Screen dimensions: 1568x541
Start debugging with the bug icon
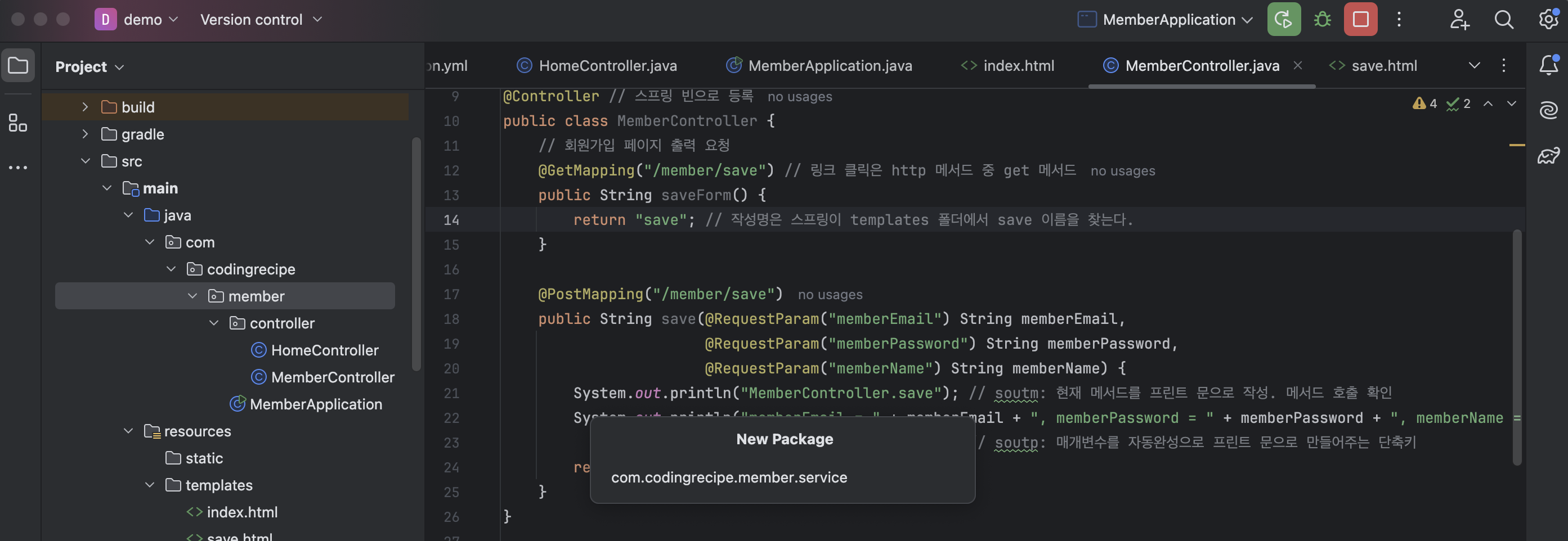click(x=1322, y=20)
